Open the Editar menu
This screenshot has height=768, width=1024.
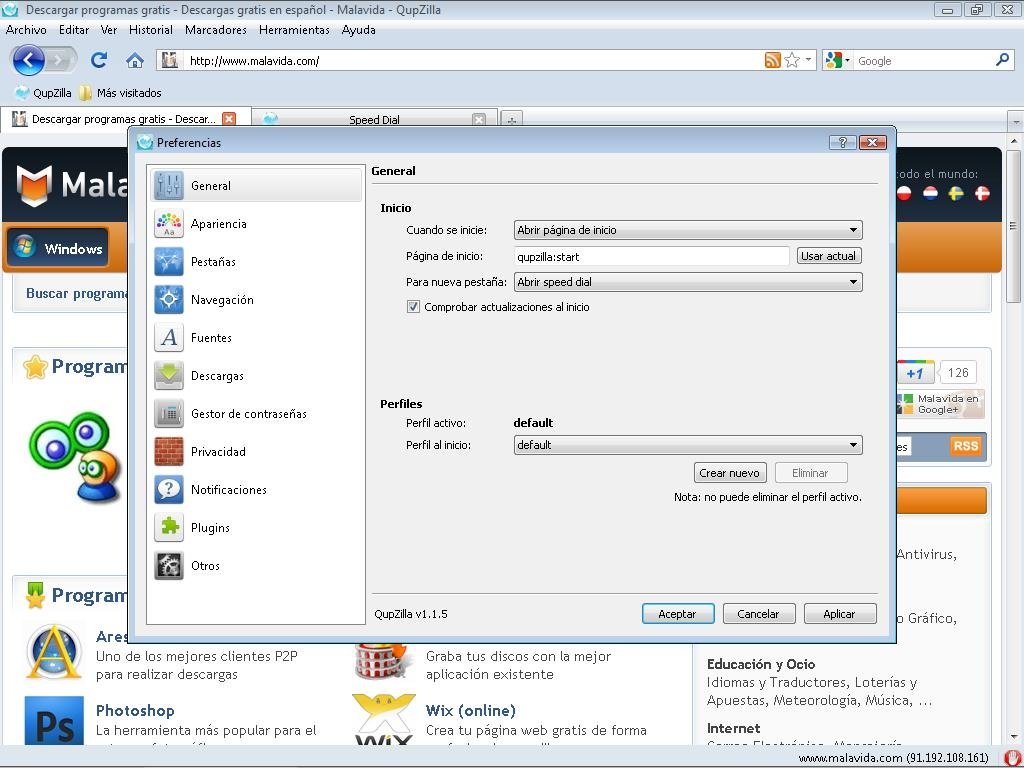(x=74, y=30)
